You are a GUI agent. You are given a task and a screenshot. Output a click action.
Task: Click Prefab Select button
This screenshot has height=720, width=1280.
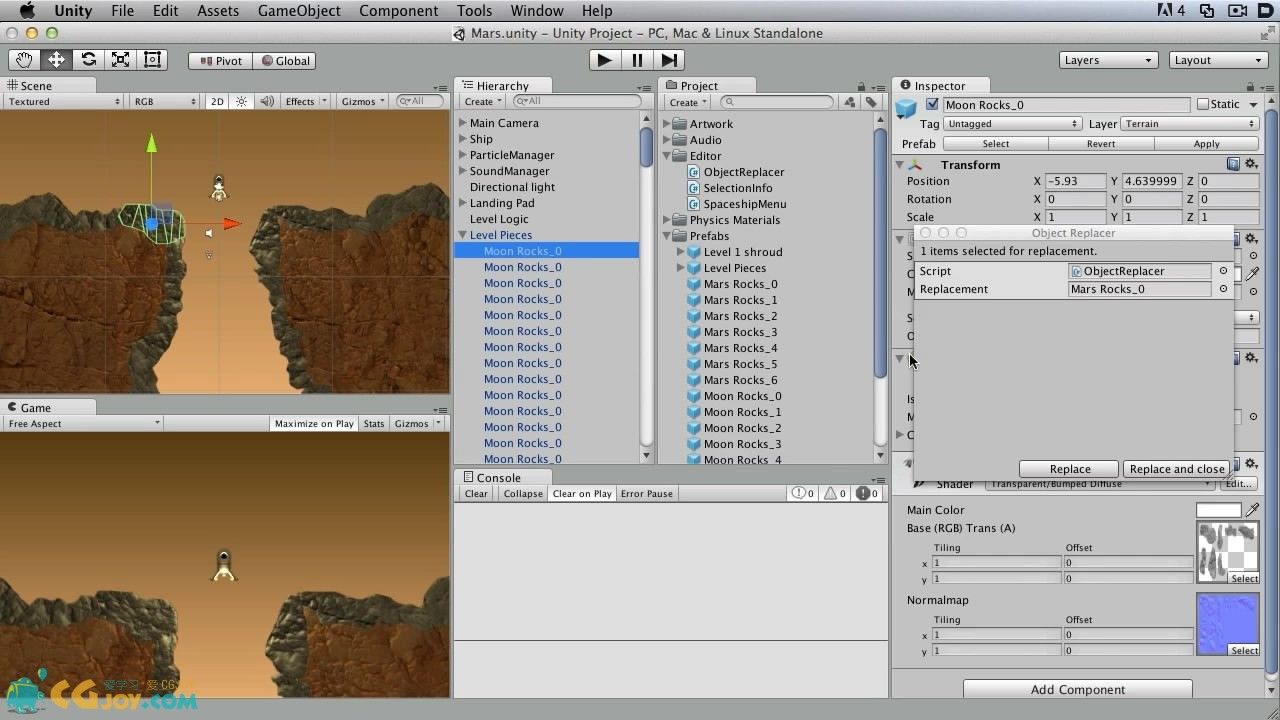(996, 144)
